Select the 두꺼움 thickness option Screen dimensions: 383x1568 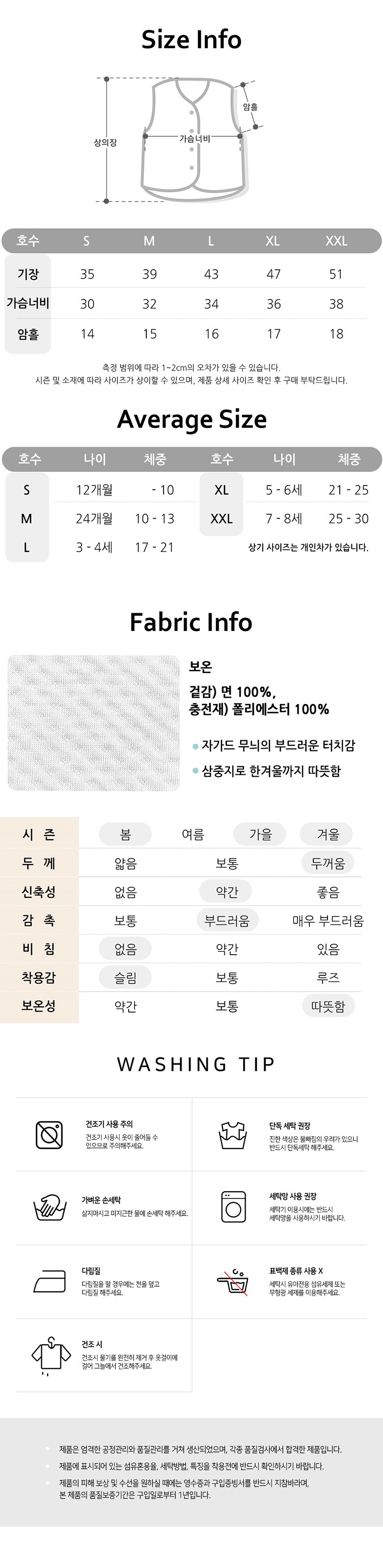[x=328, y=862]
